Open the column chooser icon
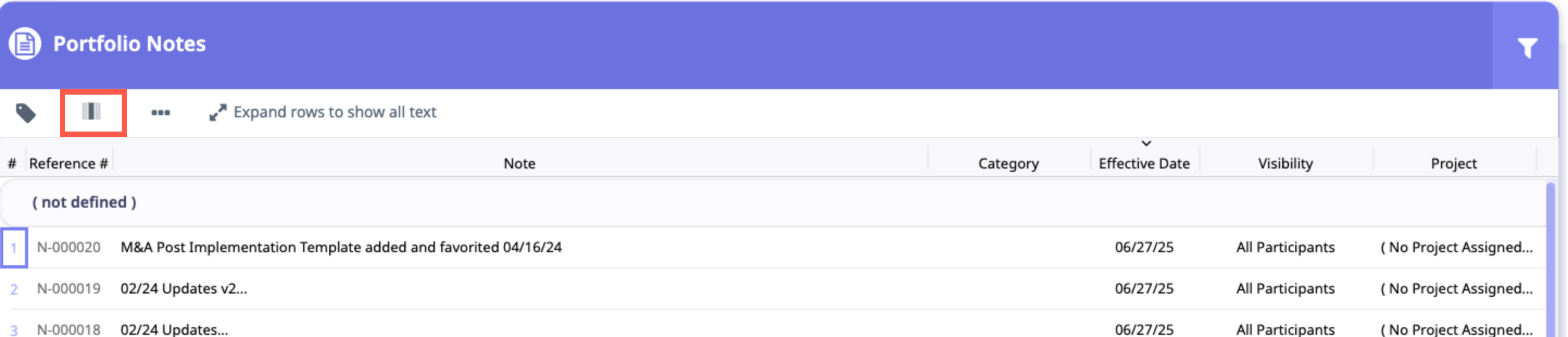This screenshot has width=1568, height=337. click(x=92, y=112)
